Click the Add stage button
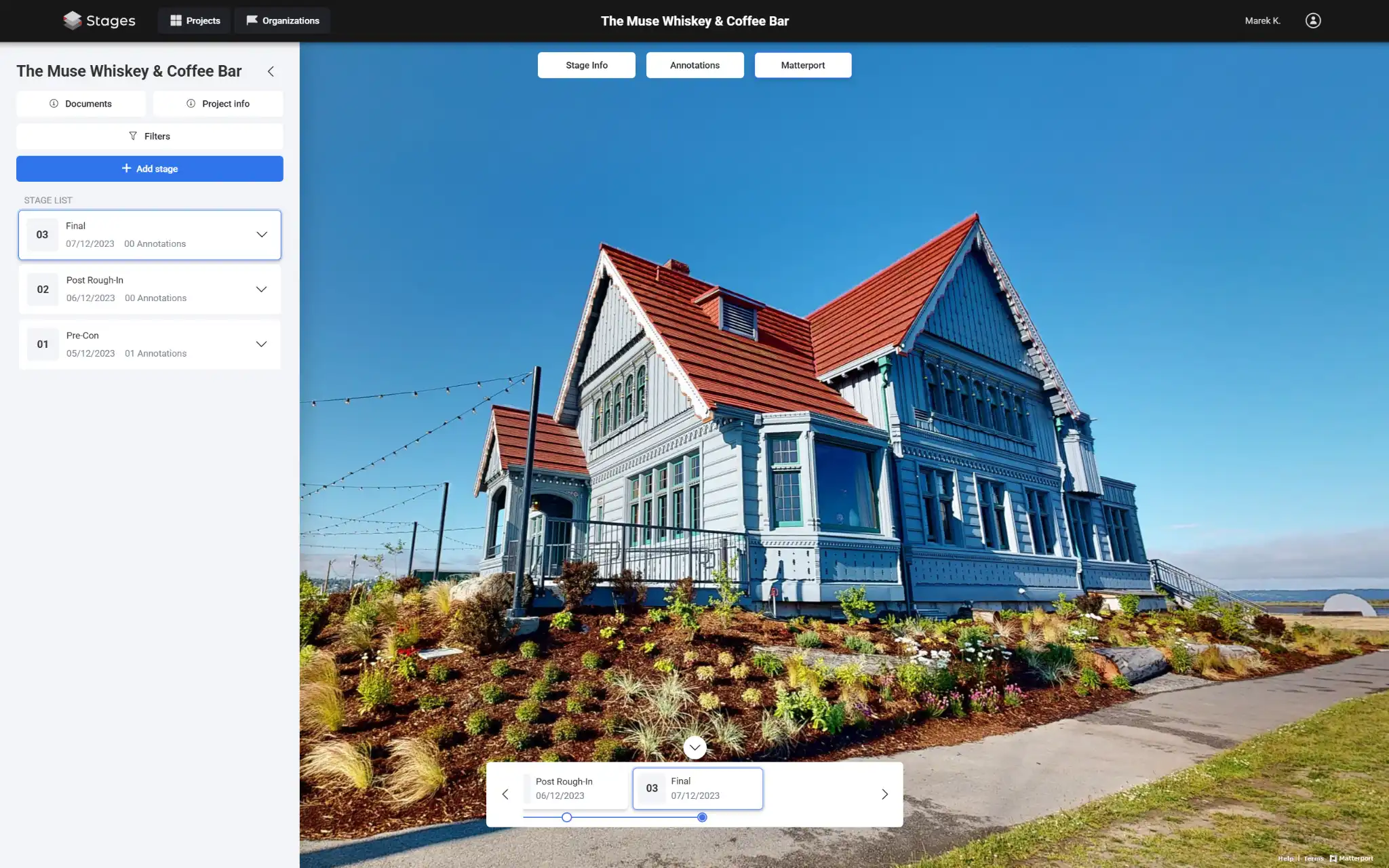 click(x=150, y=169)
